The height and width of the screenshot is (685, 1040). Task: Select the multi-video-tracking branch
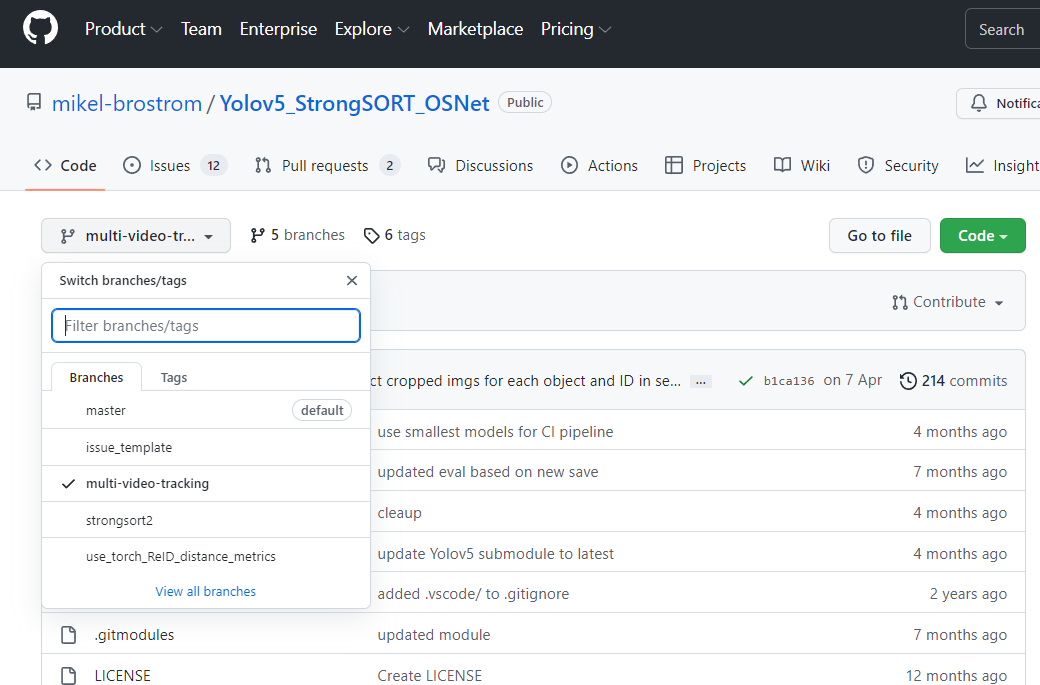tap(206, 483)
